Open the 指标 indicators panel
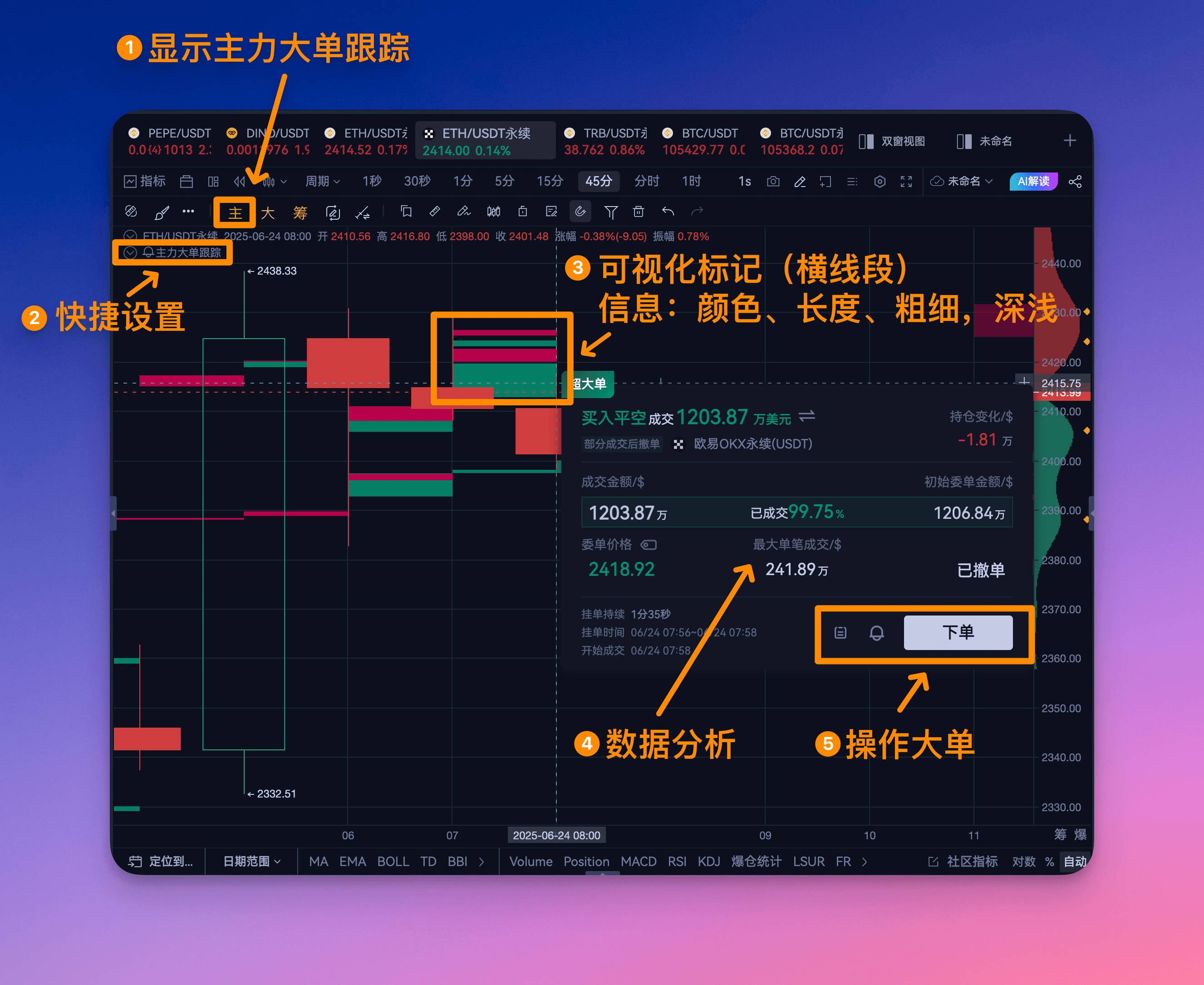 [x=145, y=181]
